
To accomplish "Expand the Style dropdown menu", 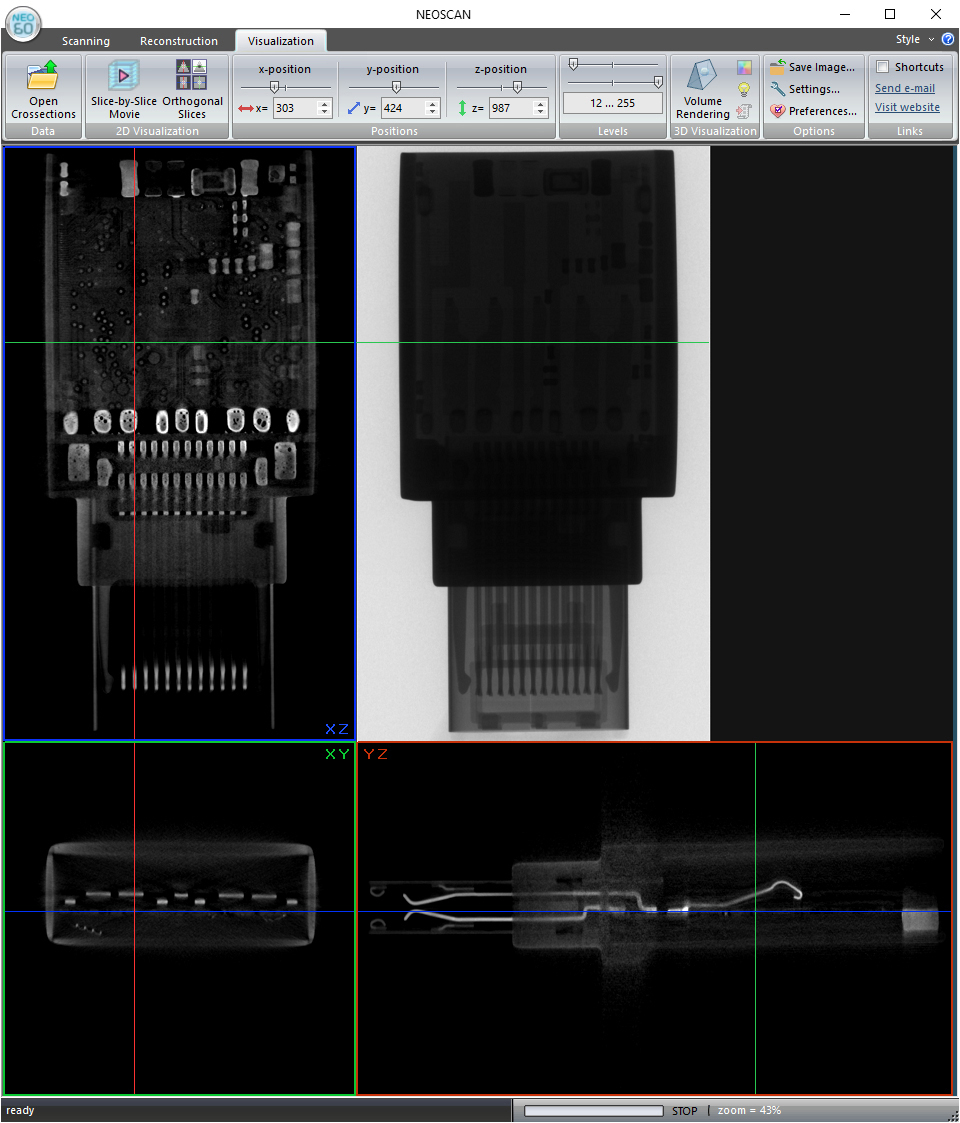I will (914, 39).
